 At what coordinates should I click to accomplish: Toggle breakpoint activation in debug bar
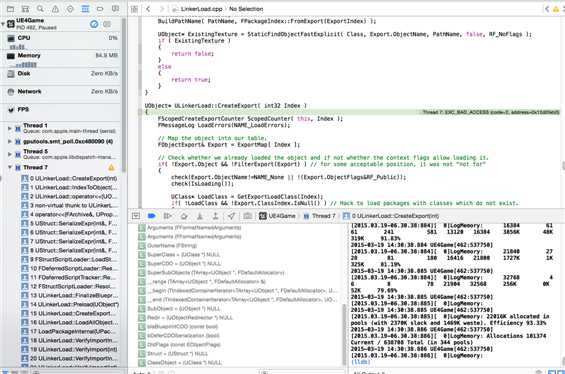coord(152,216)
